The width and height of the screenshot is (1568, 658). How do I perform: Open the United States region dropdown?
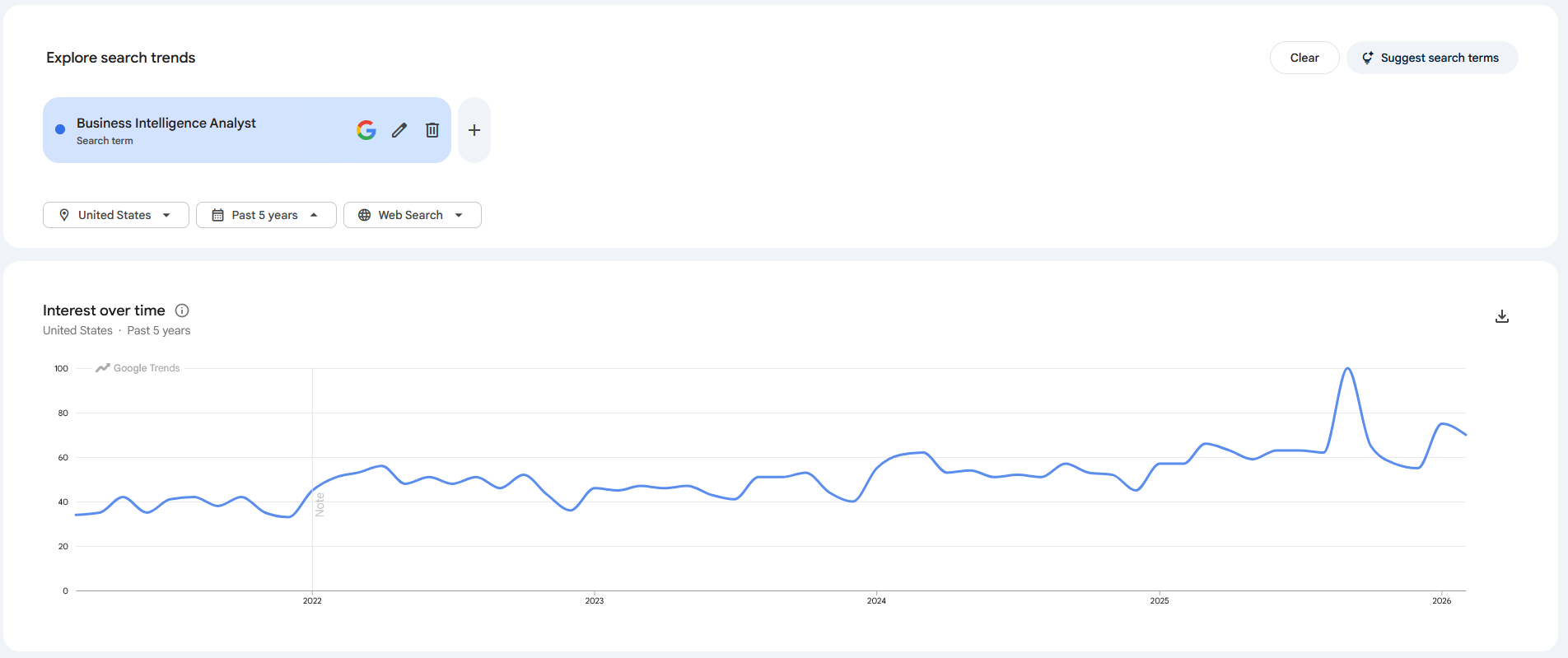(116, 215)
